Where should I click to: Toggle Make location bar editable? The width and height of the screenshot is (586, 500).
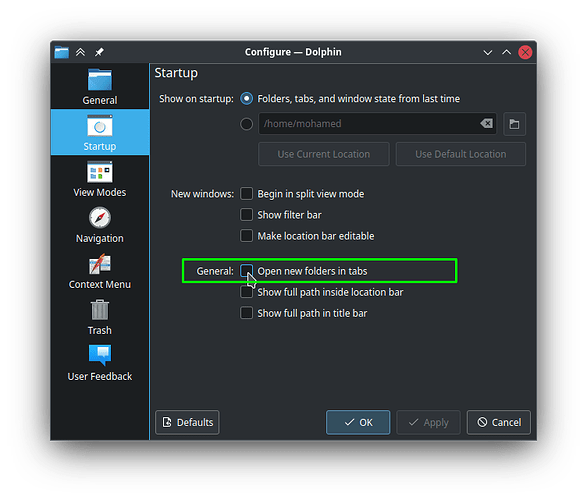(x=246, y=236)
